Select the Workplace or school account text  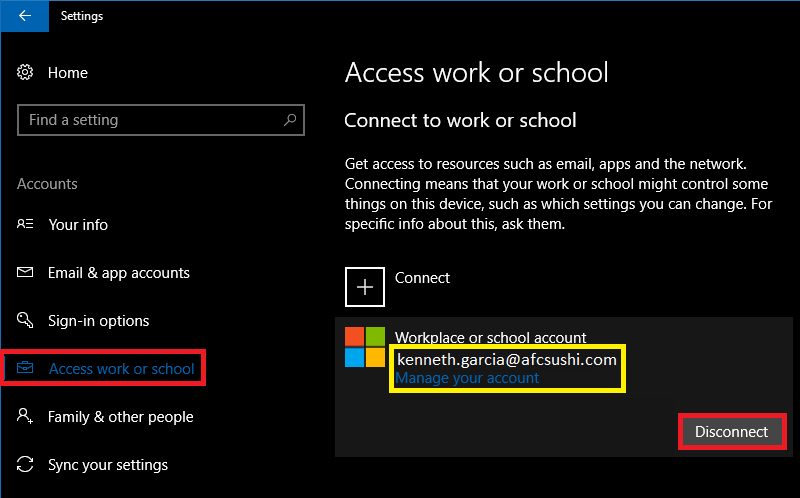(x=490, y=337)
